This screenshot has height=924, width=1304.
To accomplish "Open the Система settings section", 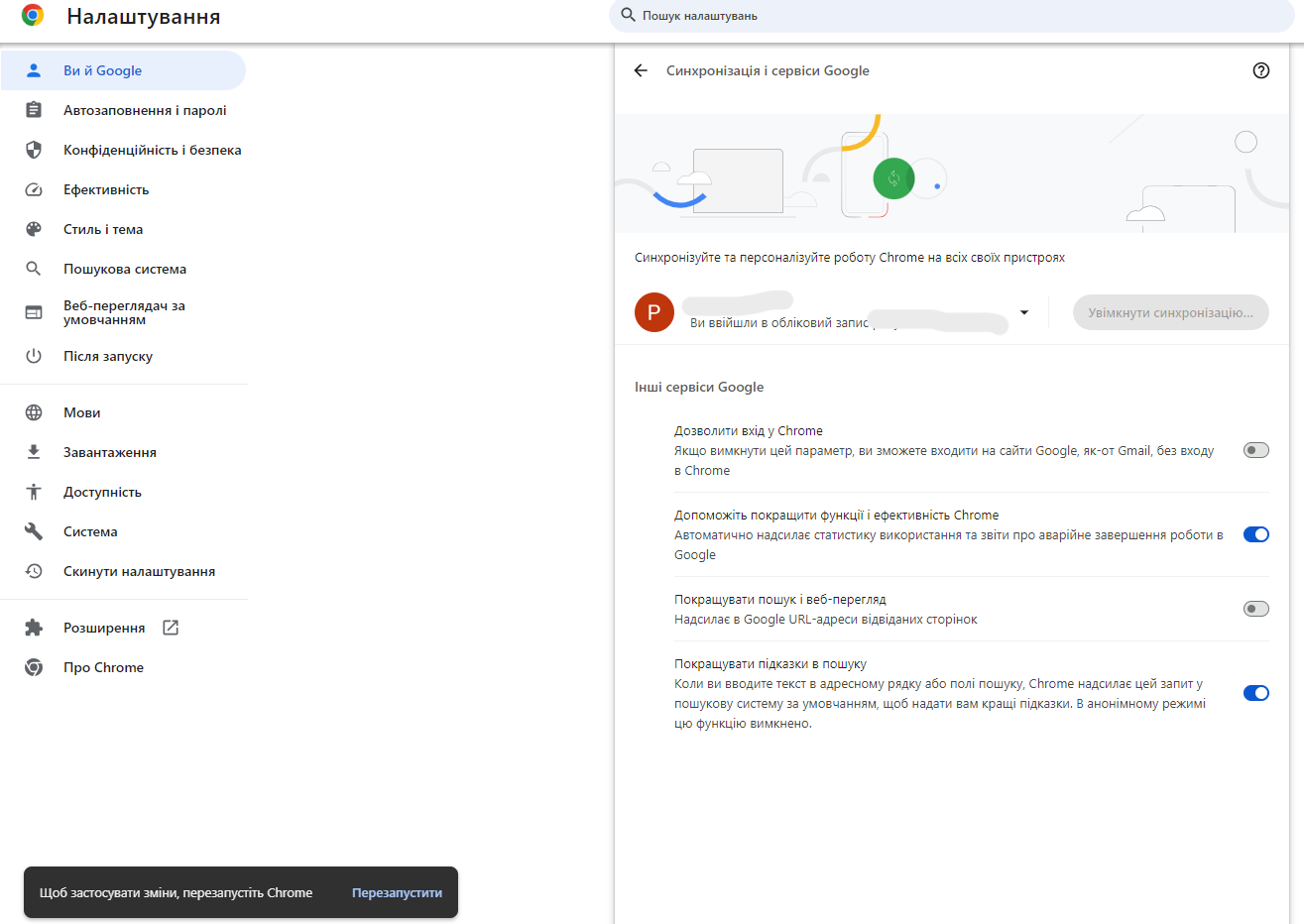I will (93, 531).
